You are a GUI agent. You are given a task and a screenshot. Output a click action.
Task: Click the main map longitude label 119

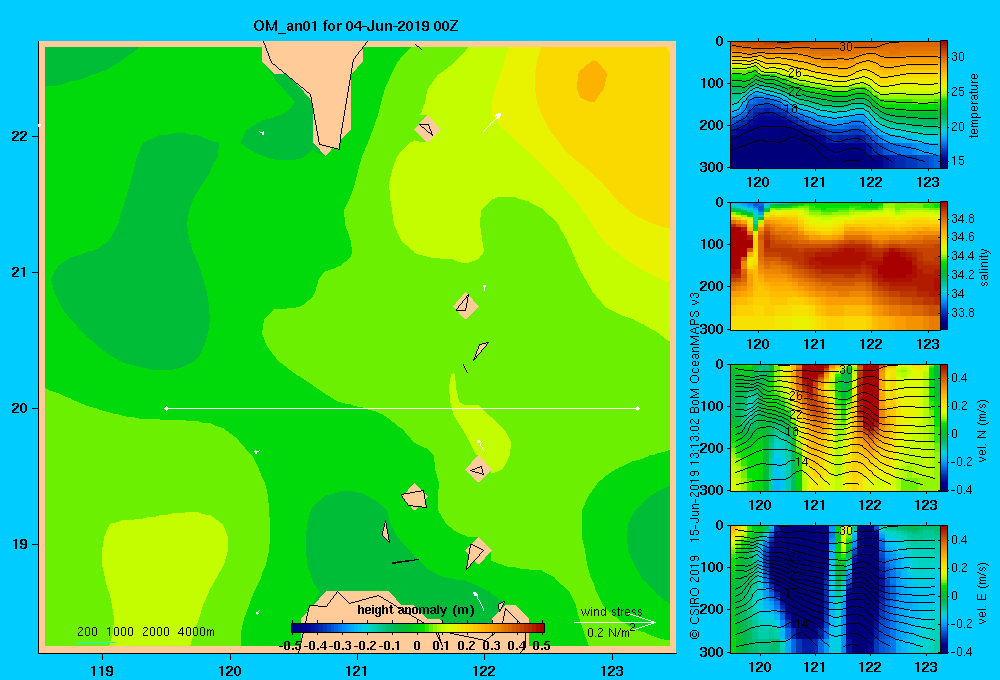(102, 670)
